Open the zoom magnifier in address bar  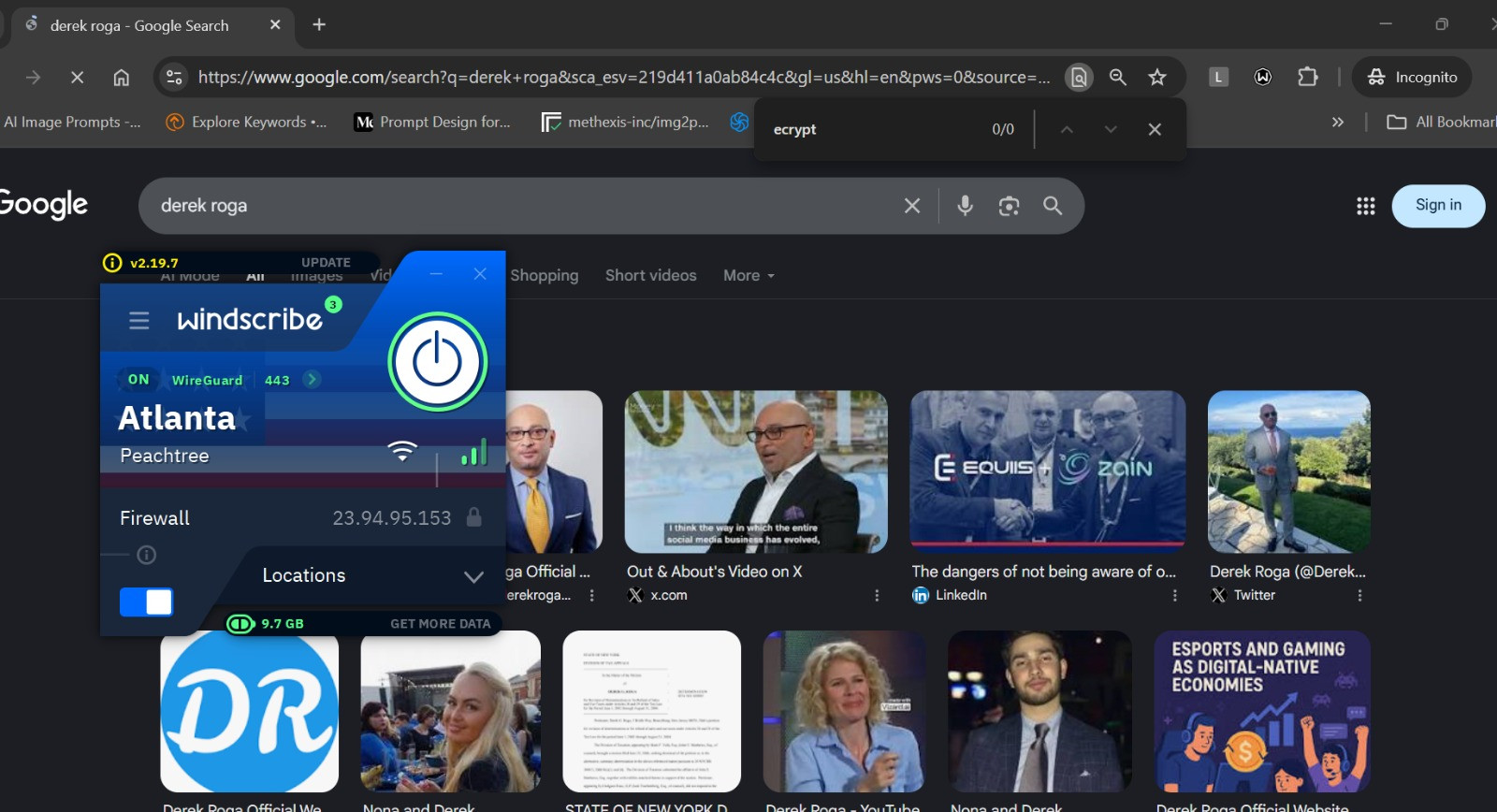click(x=1117, y=77)
